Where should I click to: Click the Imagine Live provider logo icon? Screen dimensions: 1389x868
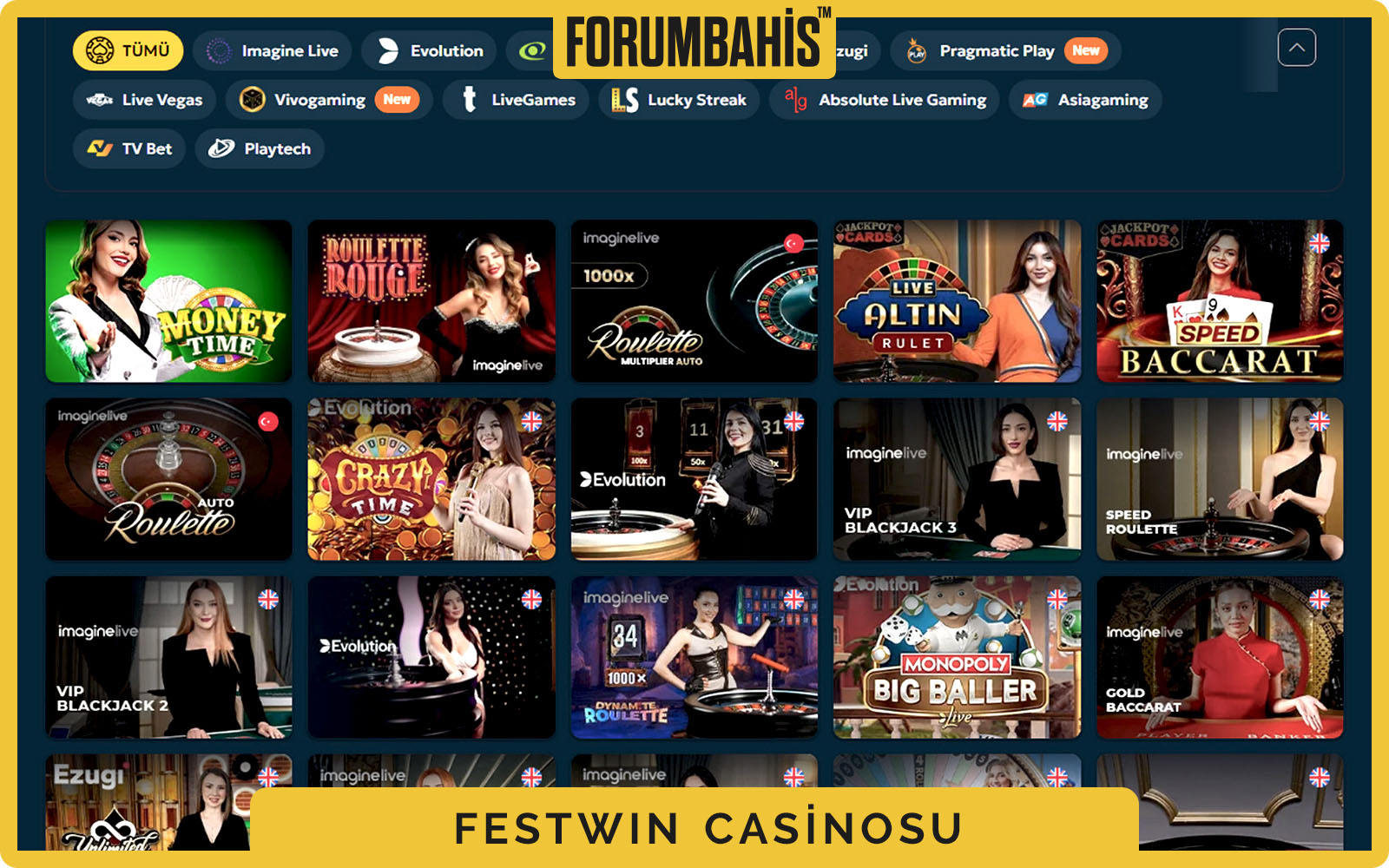[x=219, y=51]
